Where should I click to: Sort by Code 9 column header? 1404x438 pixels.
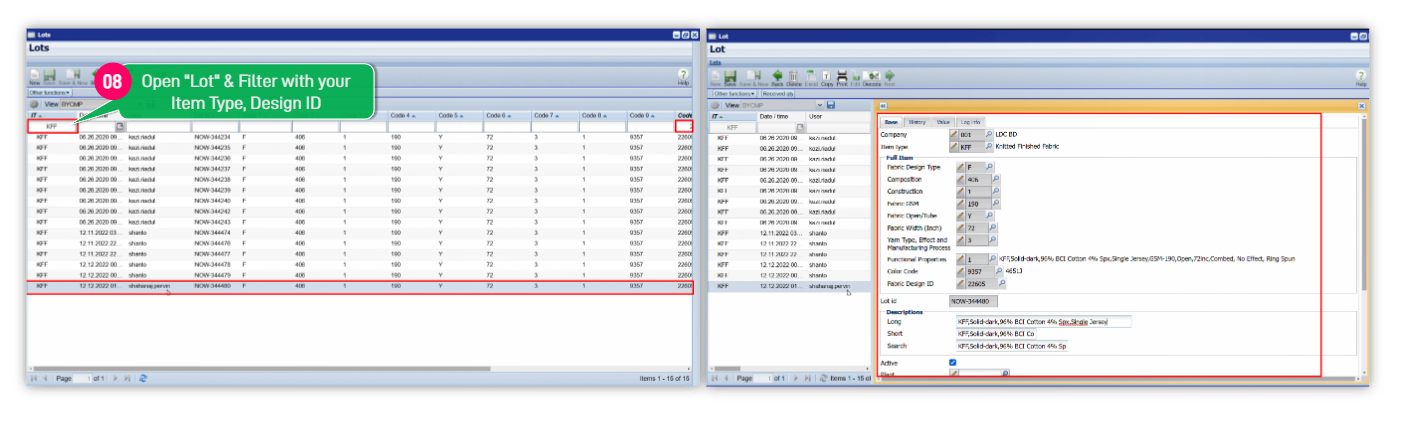[x=651, y=115]
